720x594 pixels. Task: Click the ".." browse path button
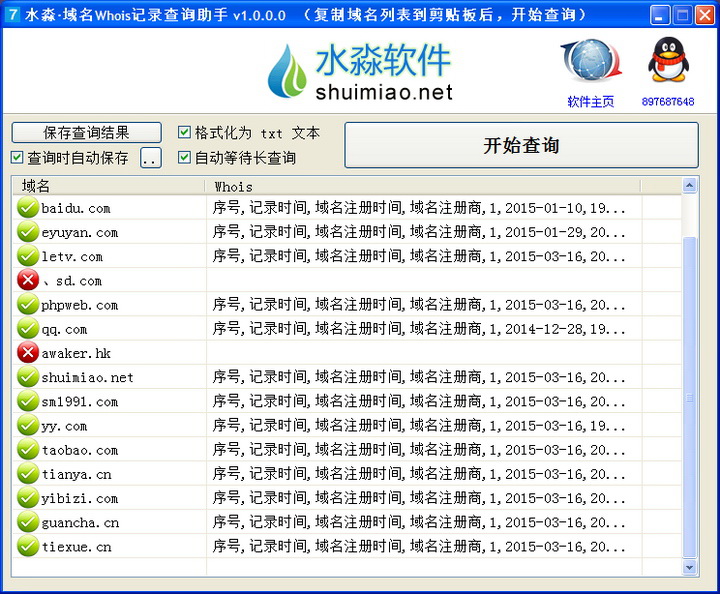[151, 158]
